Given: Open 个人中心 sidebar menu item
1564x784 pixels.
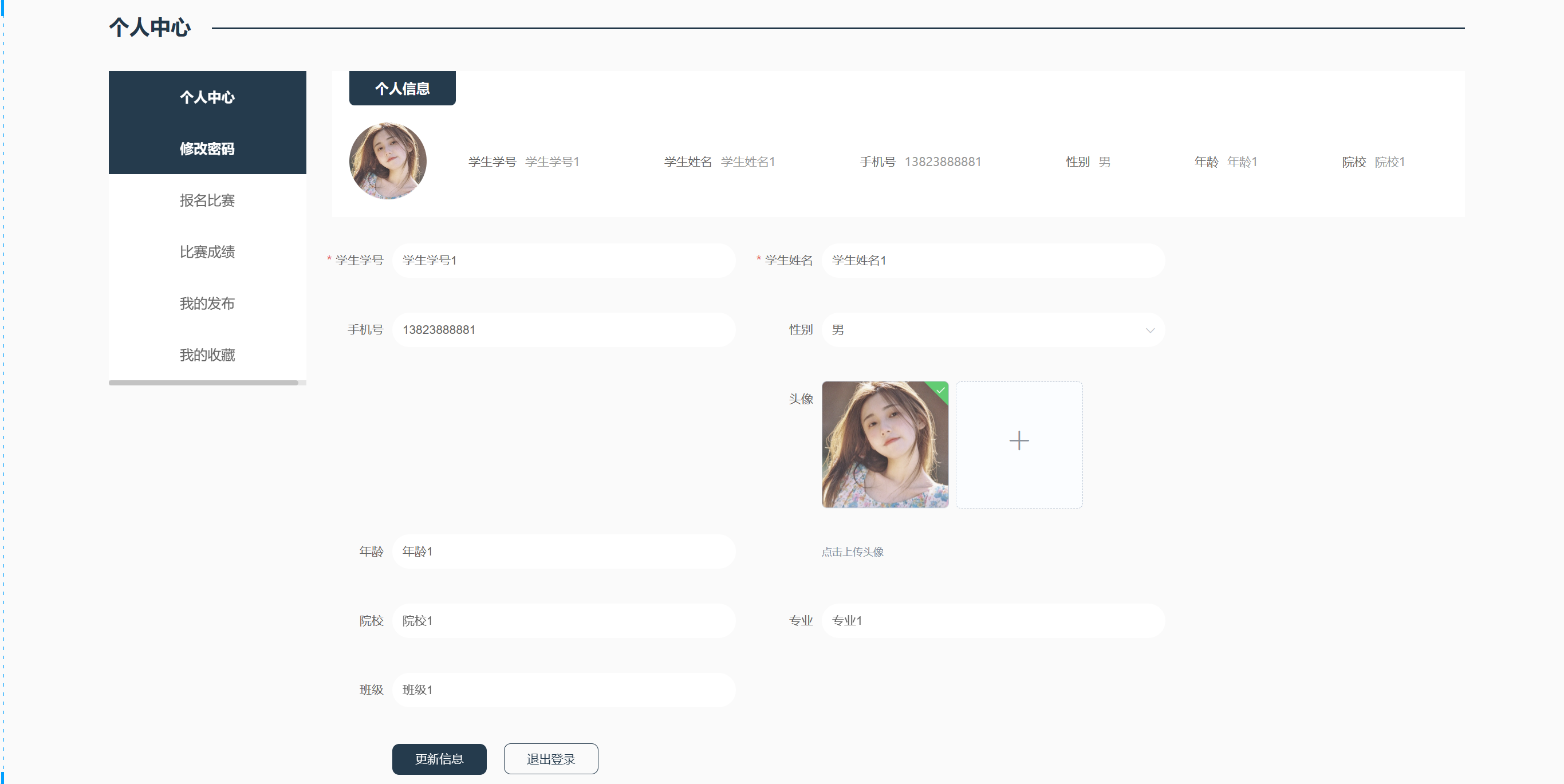Looking at the screenshot, I should [x=207, y=97].
